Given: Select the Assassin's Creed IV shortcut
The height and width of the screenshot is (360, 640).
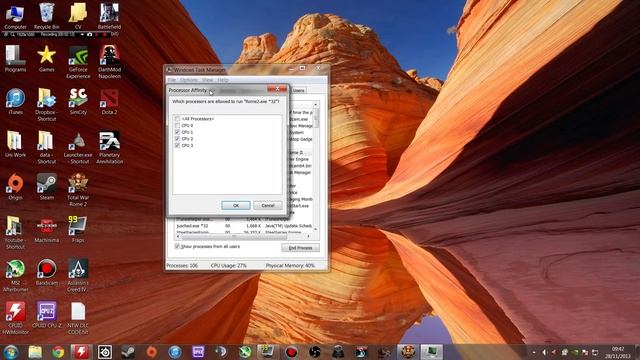Looking at the screenshot, I should (x=78, y=275).
